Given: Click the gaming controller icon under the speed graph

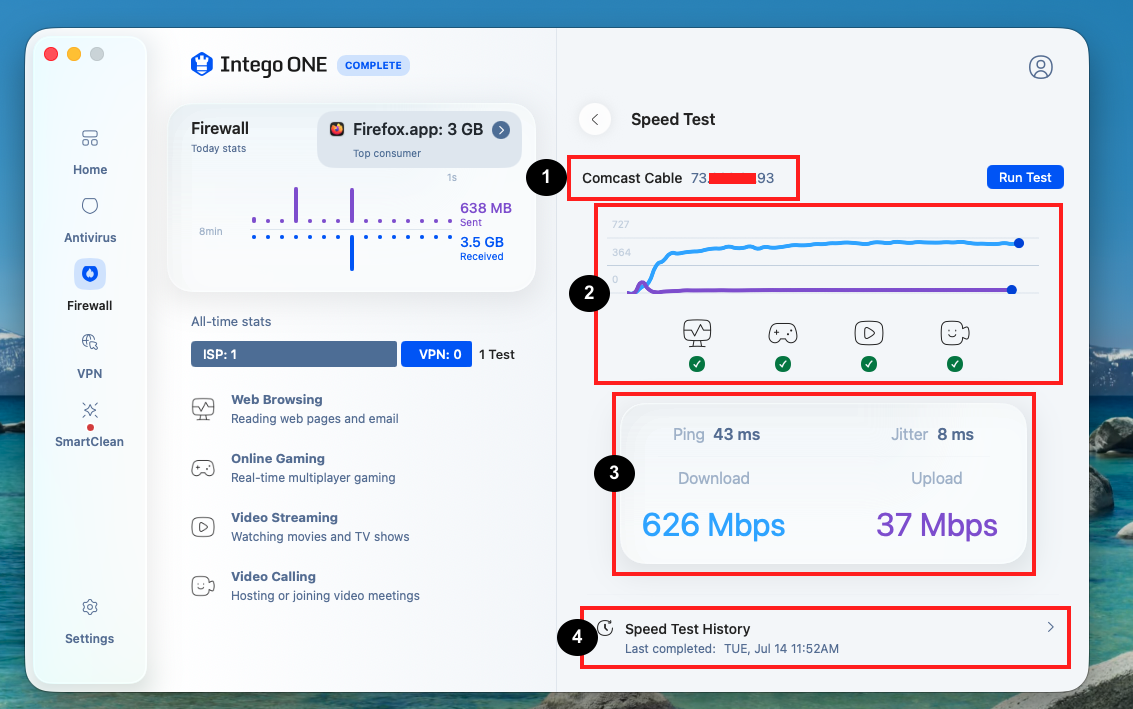Looking at the screenshot, I should coord(783,333).
